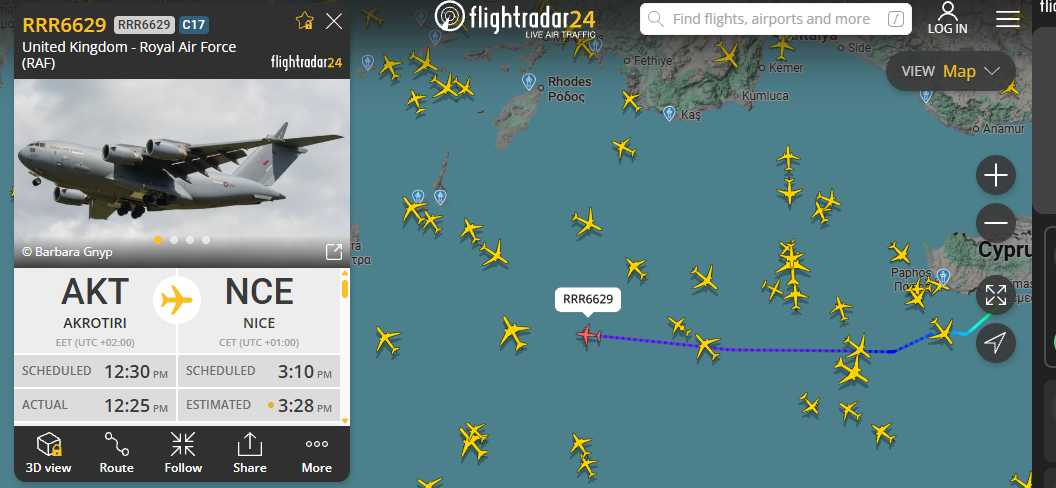Zoom out on the map
Screen dimensions: 1056x488
click(x=995, y=223)
